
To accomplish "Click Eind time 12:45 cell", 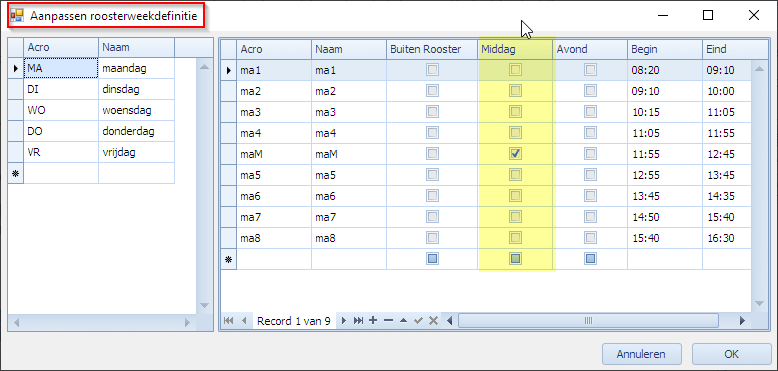I will [x=727, y=154].
